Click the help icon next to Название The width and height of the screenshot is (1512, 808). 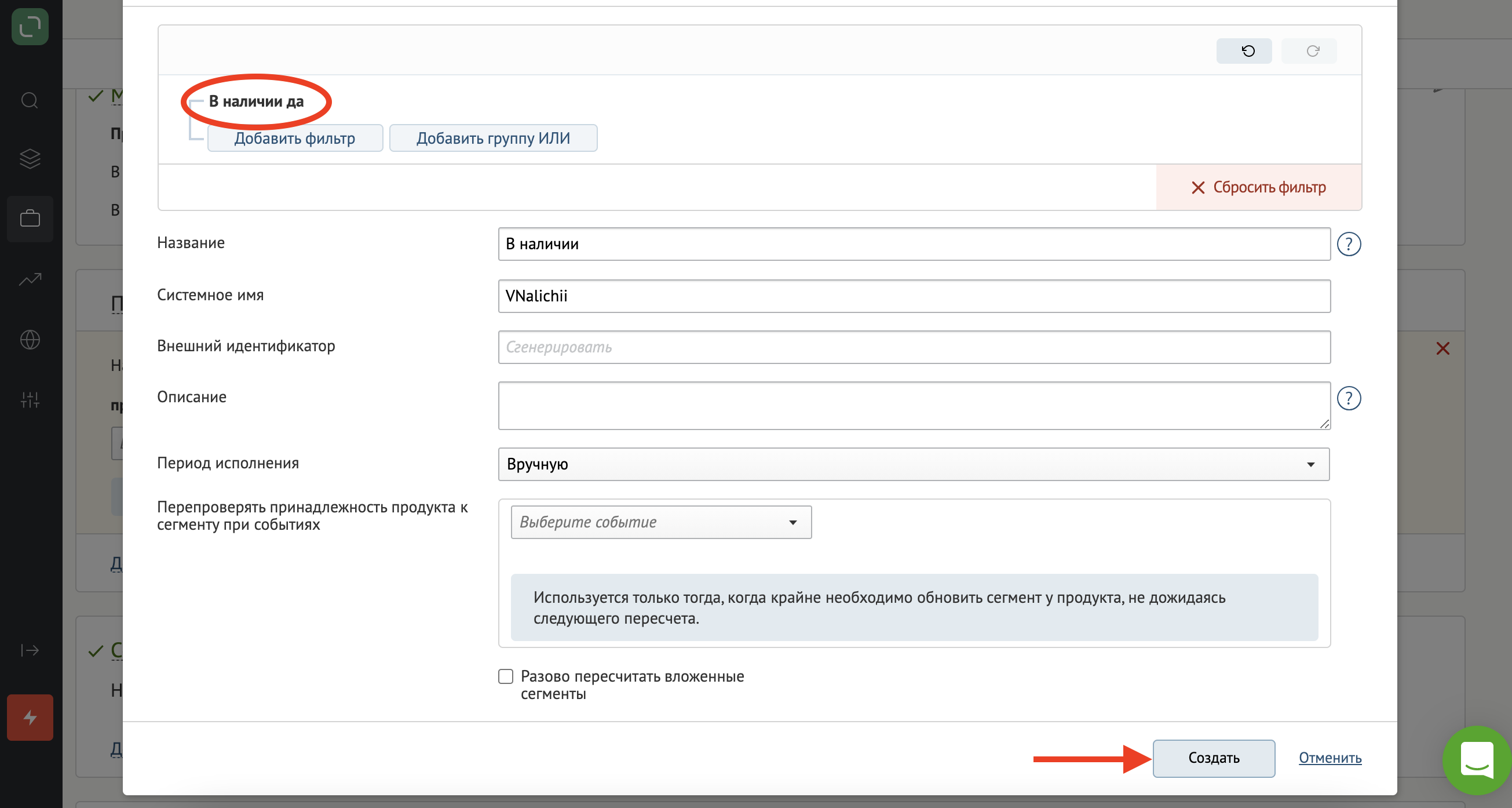click(1349, 244)
